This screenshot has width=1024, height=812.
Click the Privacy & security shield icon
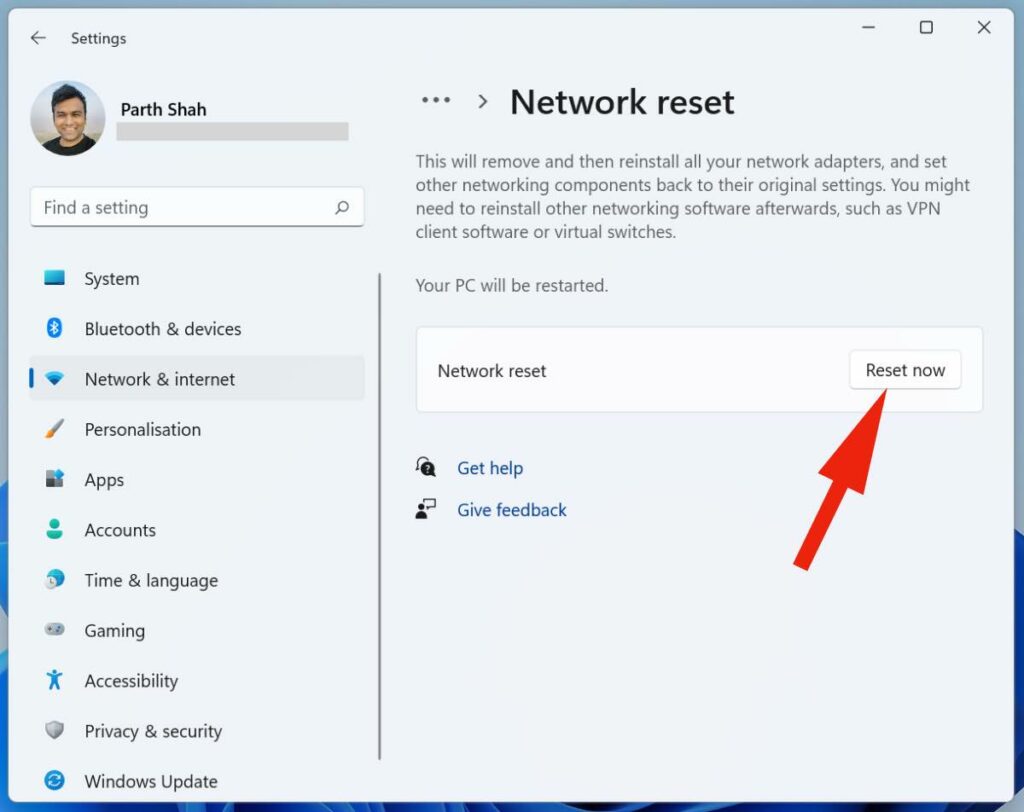[x=55, y=731]
